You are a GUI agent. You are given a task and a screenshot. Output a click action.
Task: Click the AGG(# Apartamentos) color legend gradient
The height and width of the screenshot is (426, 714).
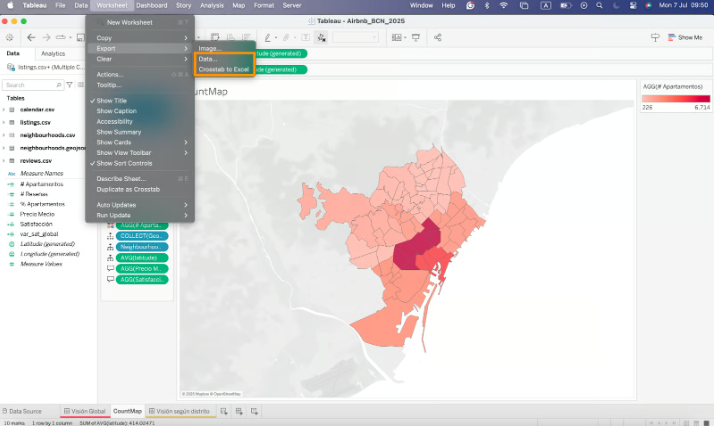[674, 99]
